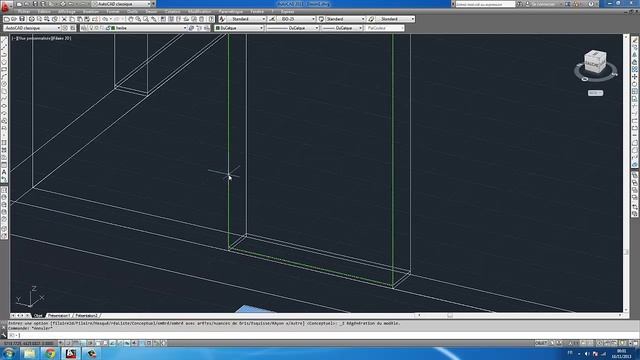Screen dimensions: 640x360
Task: Open the multileader style Standard dropdown
Action: tap(395, 19)
